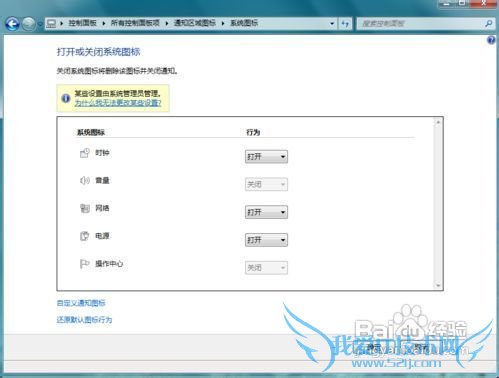Viewport: 499px width, 378px height.
Task: Click the 时钟 row label
Action: [x=102, y=153]
